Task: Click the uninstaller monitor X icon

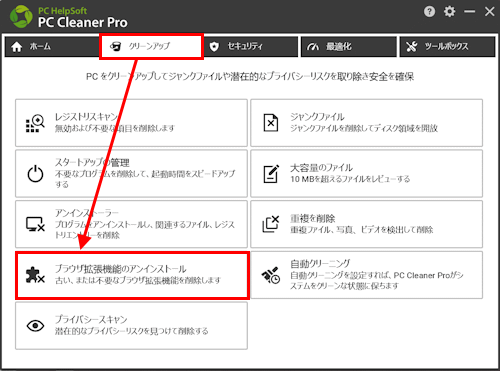Action: [x=35, y=224]
